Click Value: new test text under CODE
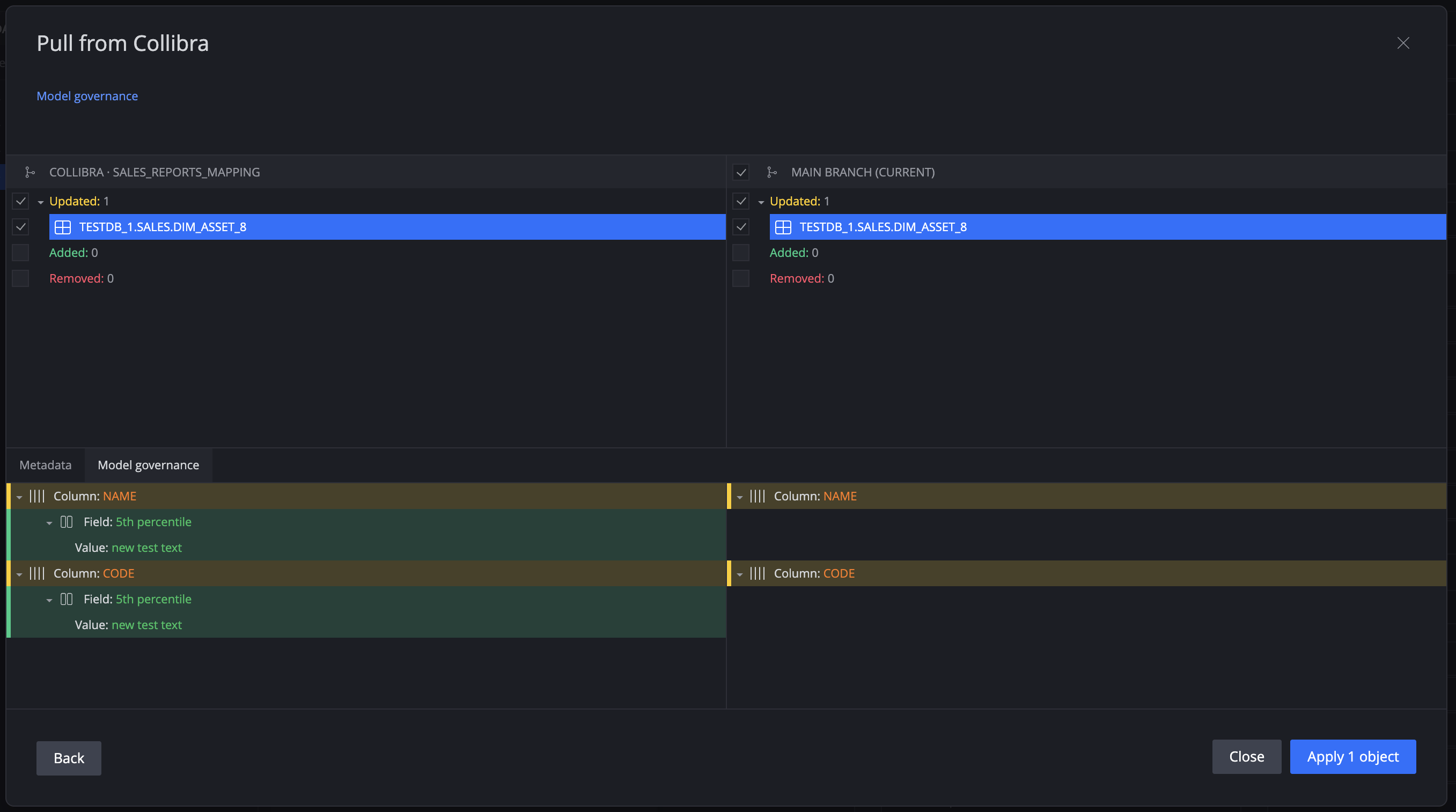 click(128, 625)
